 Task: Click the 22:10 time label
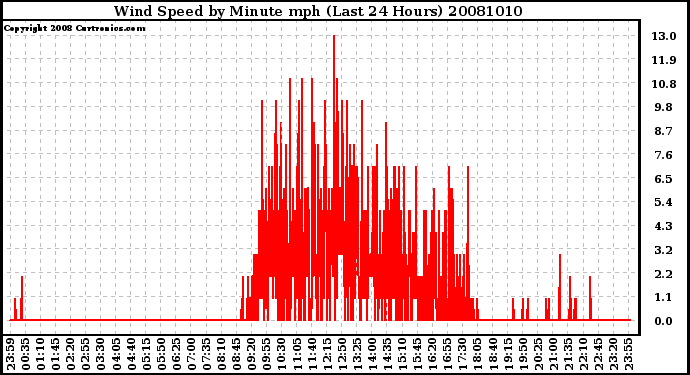pyautogui.click(x=583, y=355)
